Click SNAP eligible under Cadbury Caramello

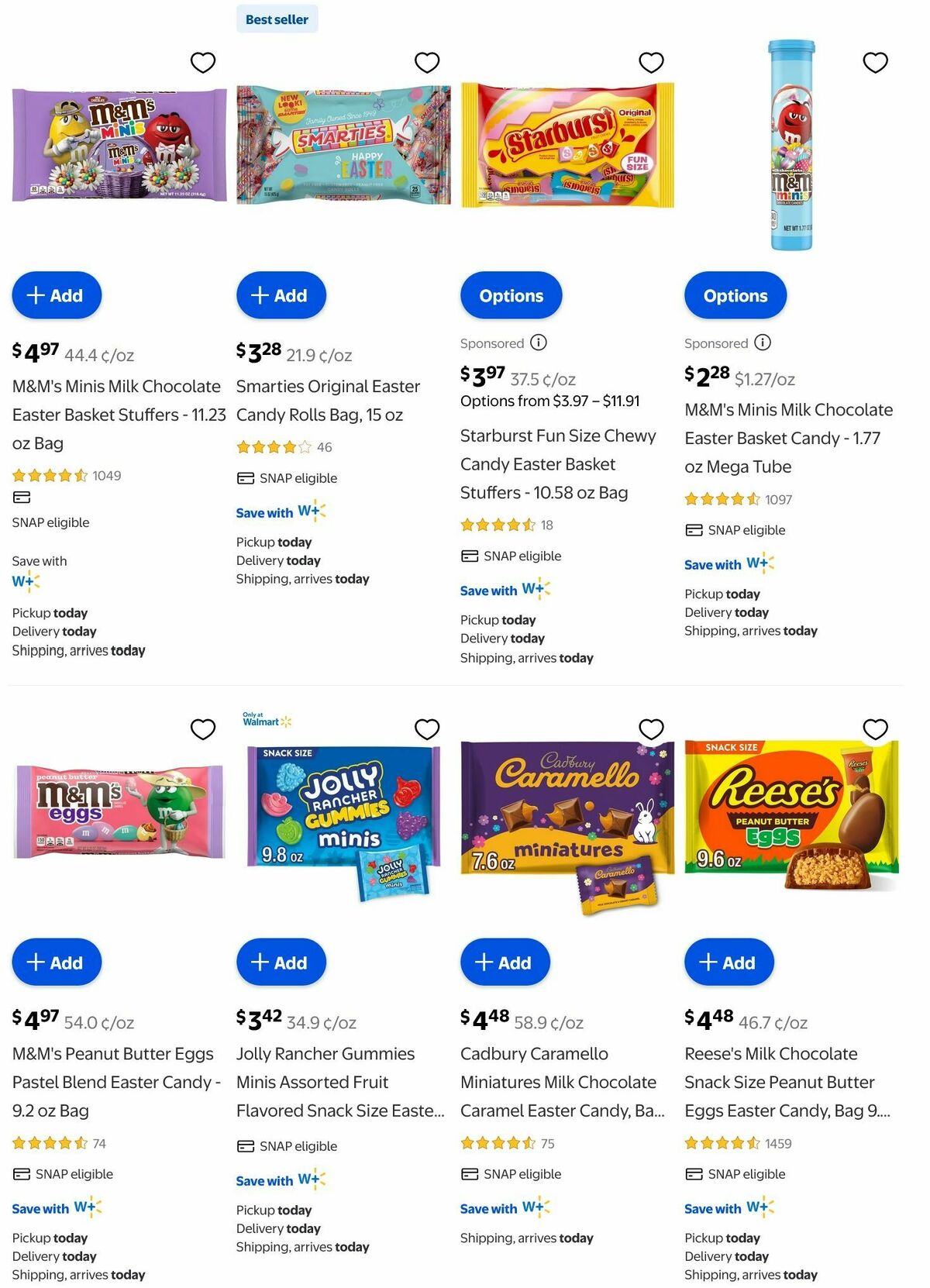point(509,1173)
